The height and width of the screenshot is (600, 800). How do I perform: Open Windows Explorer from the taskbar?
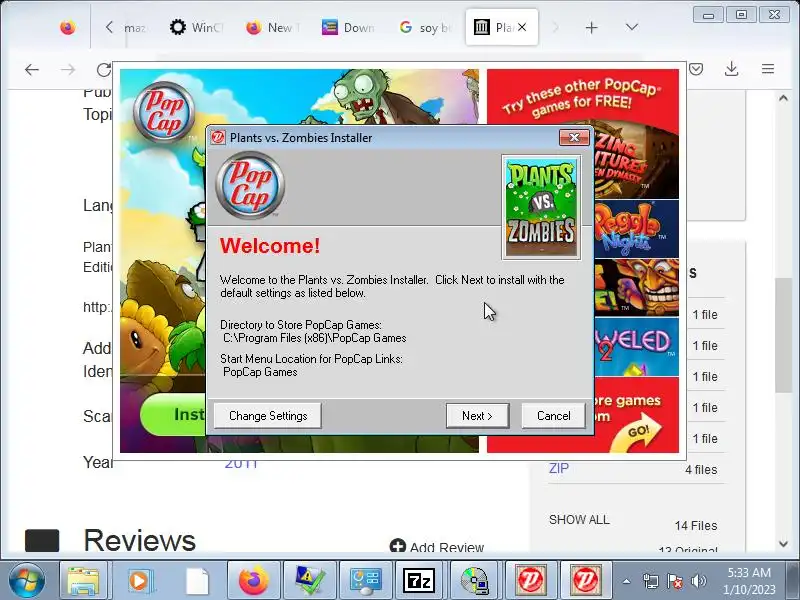tap(83, 580)
